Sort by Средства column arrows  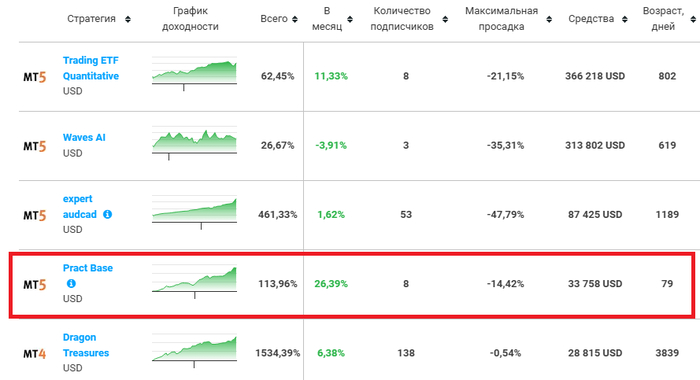[x=625, y=19]
